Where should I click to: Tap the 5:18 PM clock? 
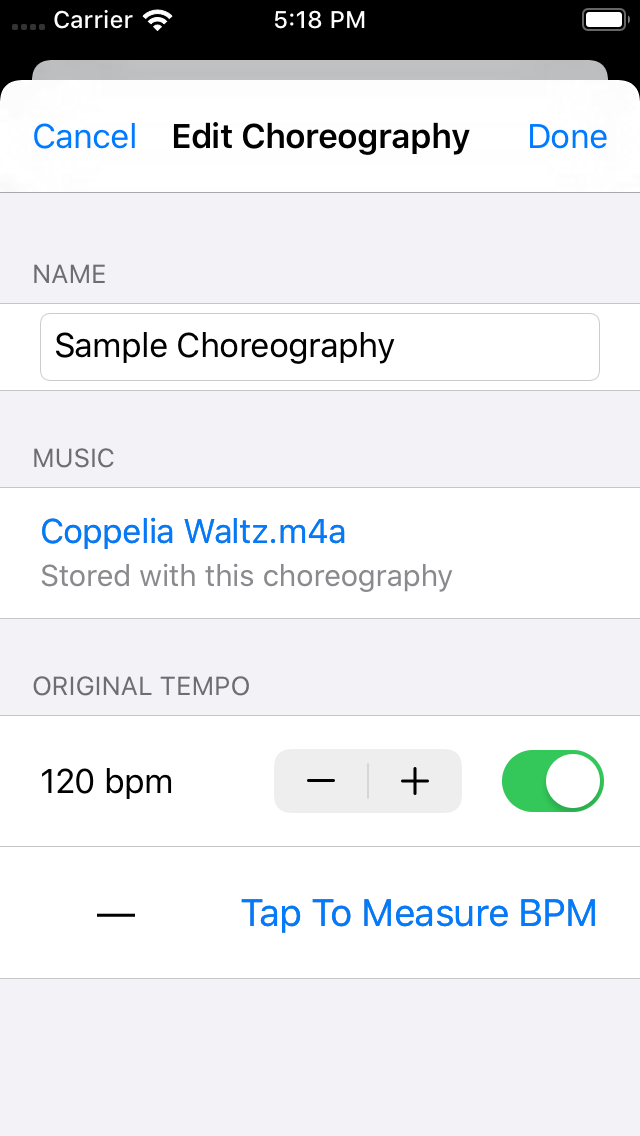point(319,19)
